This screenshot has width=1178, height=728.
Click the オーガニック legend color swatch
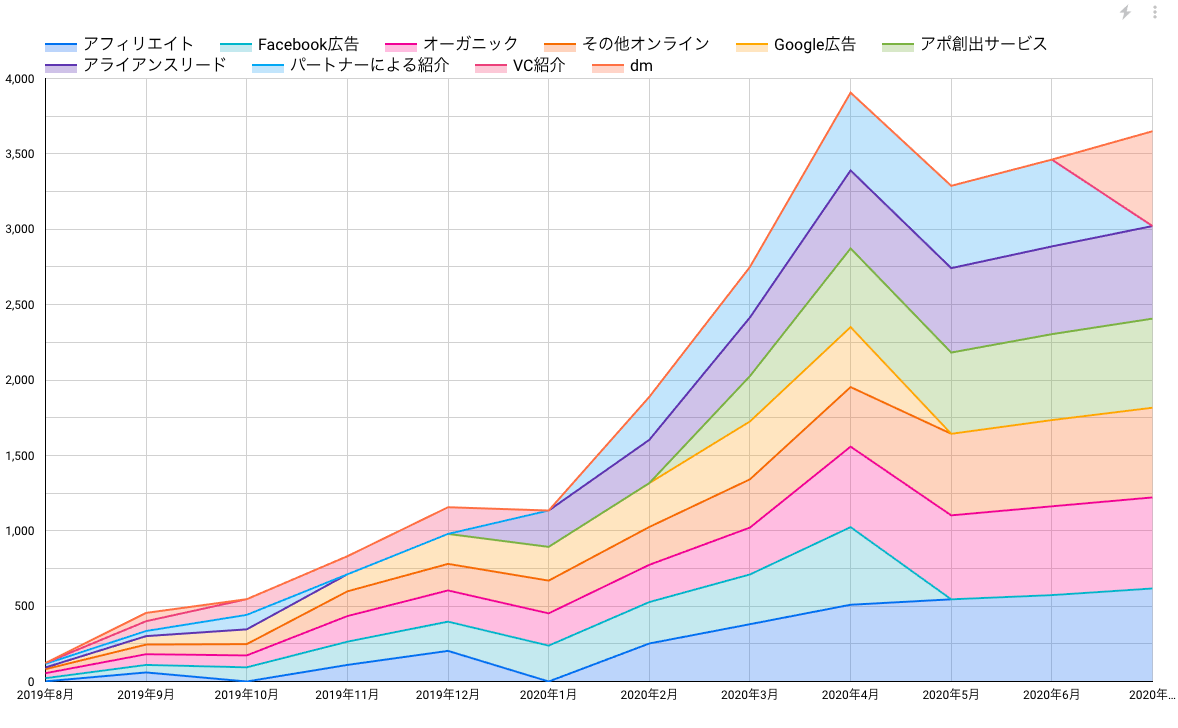pyautogui.click(x=400, y=46)
